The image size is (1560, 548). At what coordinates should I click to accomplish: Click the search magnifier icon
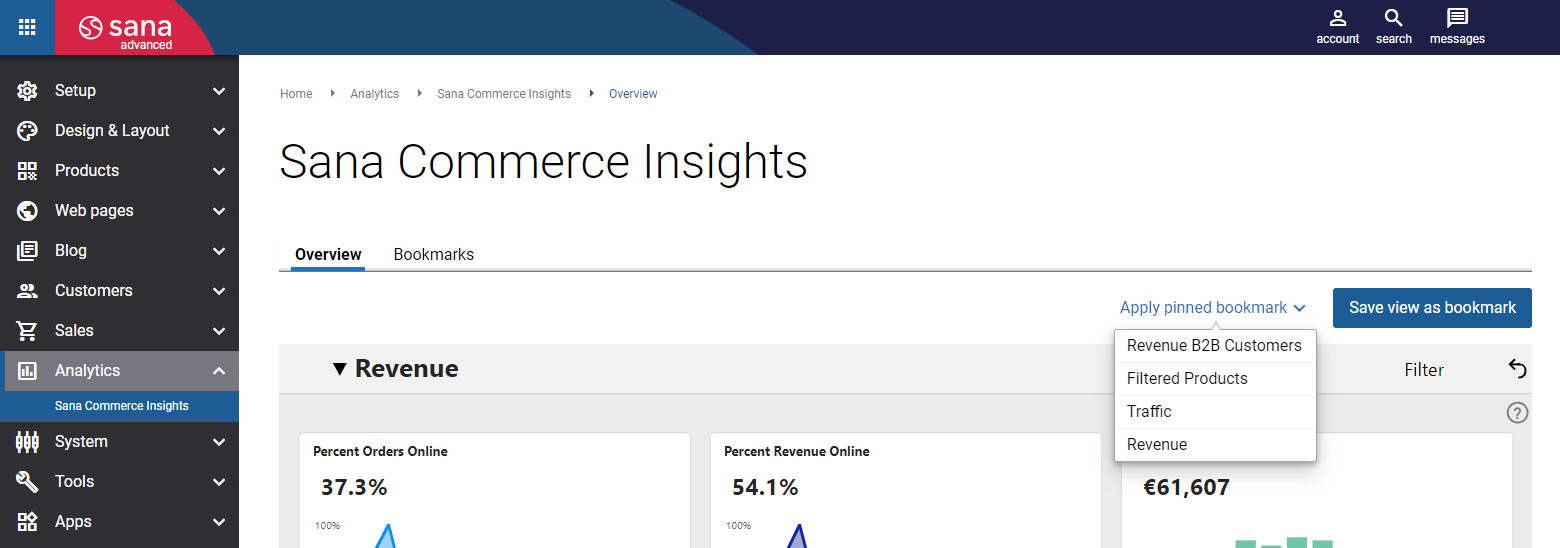1393,18
